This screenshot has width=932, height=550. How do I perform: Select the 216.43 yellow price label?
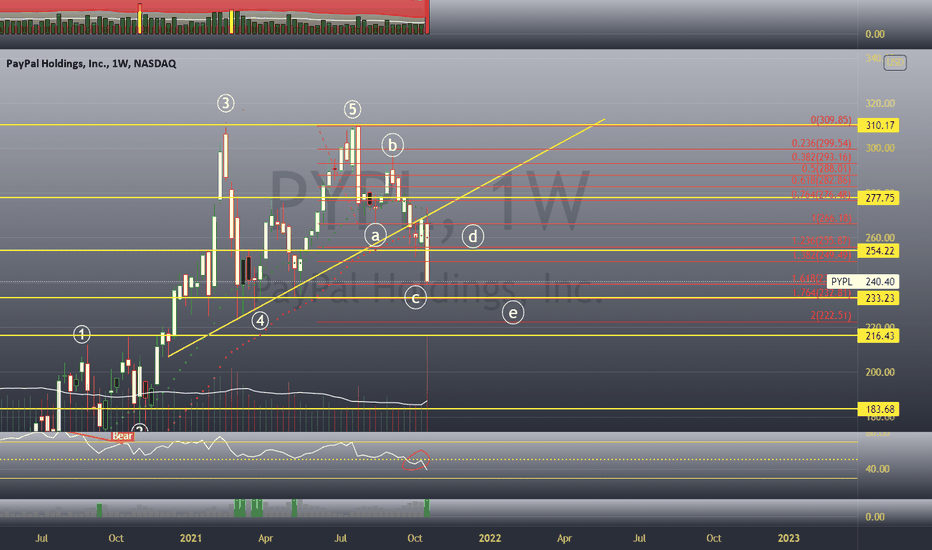(x=879, y=336)
